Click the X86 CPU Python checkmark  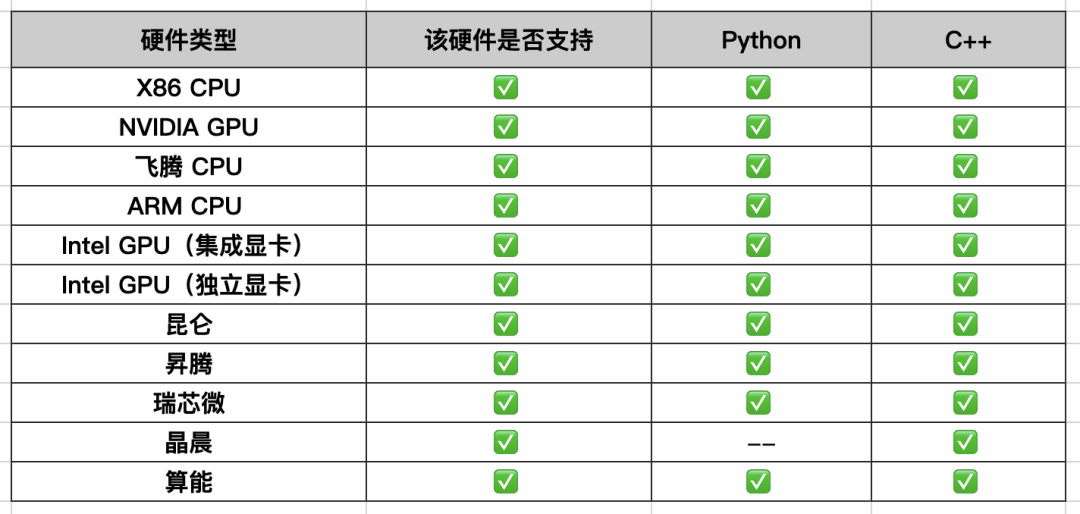click(758, 88)
